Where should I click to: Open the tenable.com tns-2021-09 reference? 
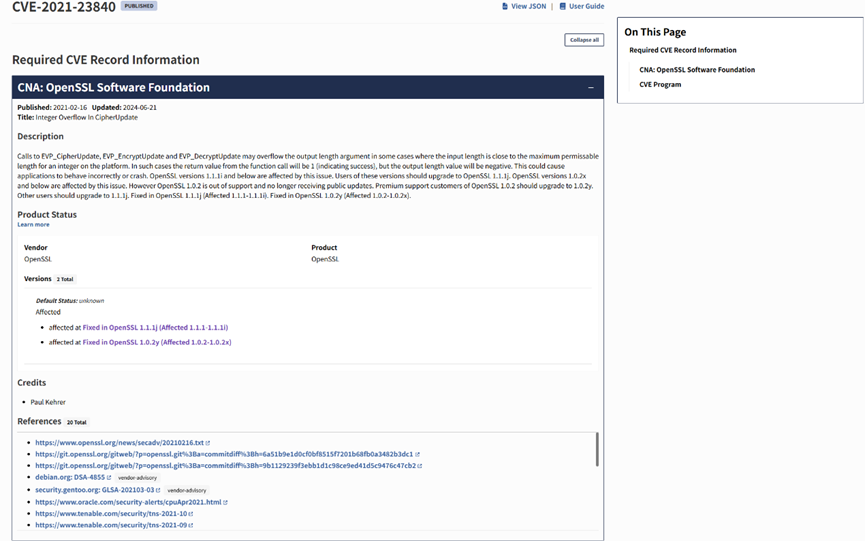coord(111,526)
